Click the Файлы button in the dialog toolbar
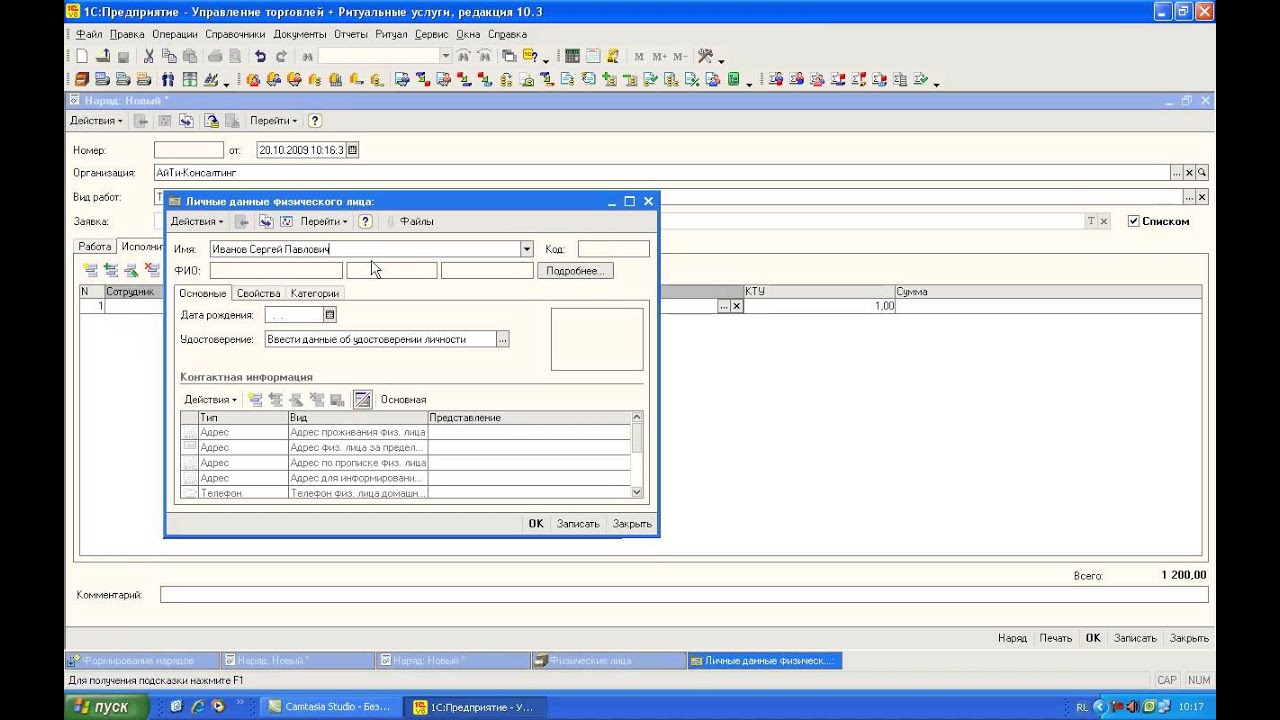Viewport: 1280px width, 720px height. click(412, 221)
